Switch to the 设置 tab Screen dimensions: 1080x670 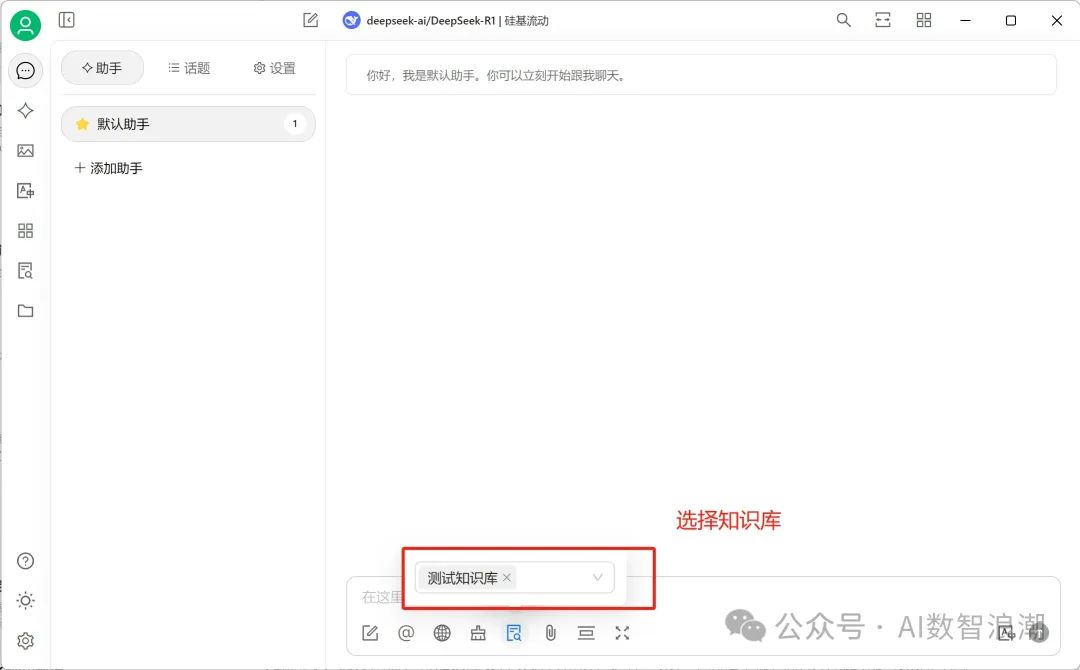tap(275, 68)
